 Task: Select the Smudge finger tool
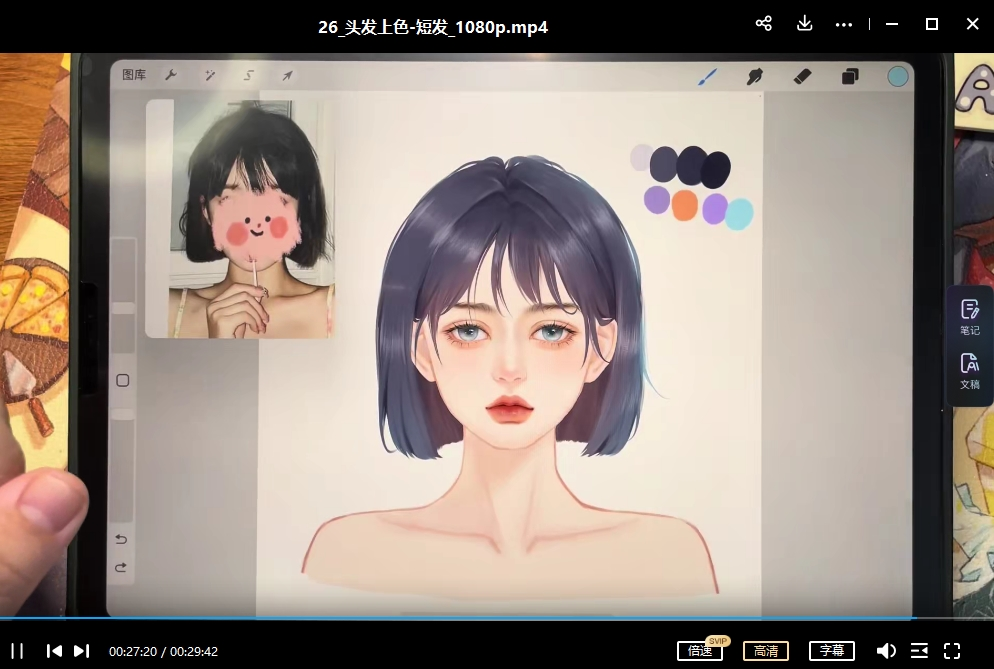point(754,77)
